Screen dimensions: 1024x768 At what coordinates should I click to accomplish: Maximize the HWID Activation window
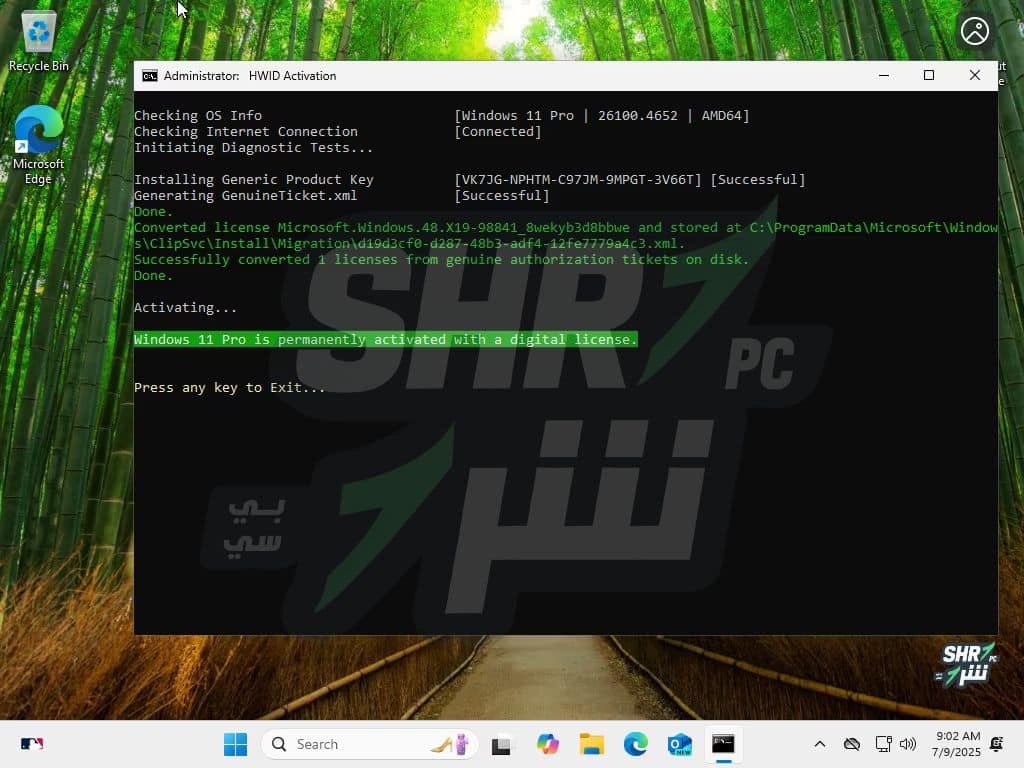(x=929, y=76)
